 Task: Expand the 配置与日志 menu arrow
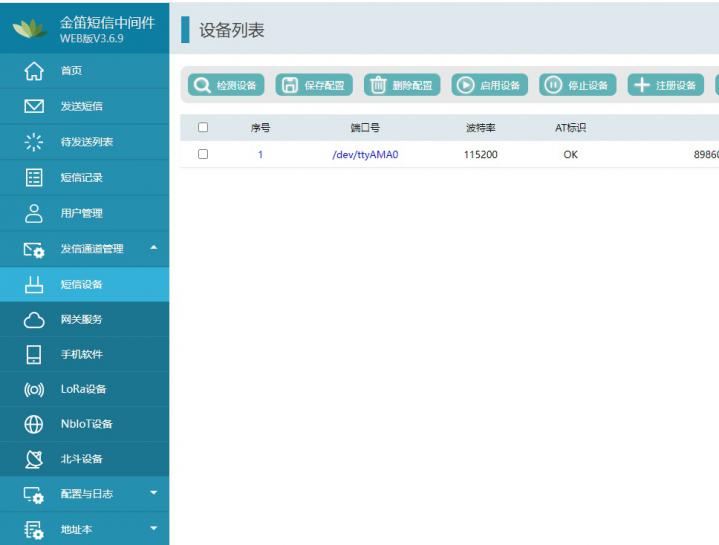154,493
